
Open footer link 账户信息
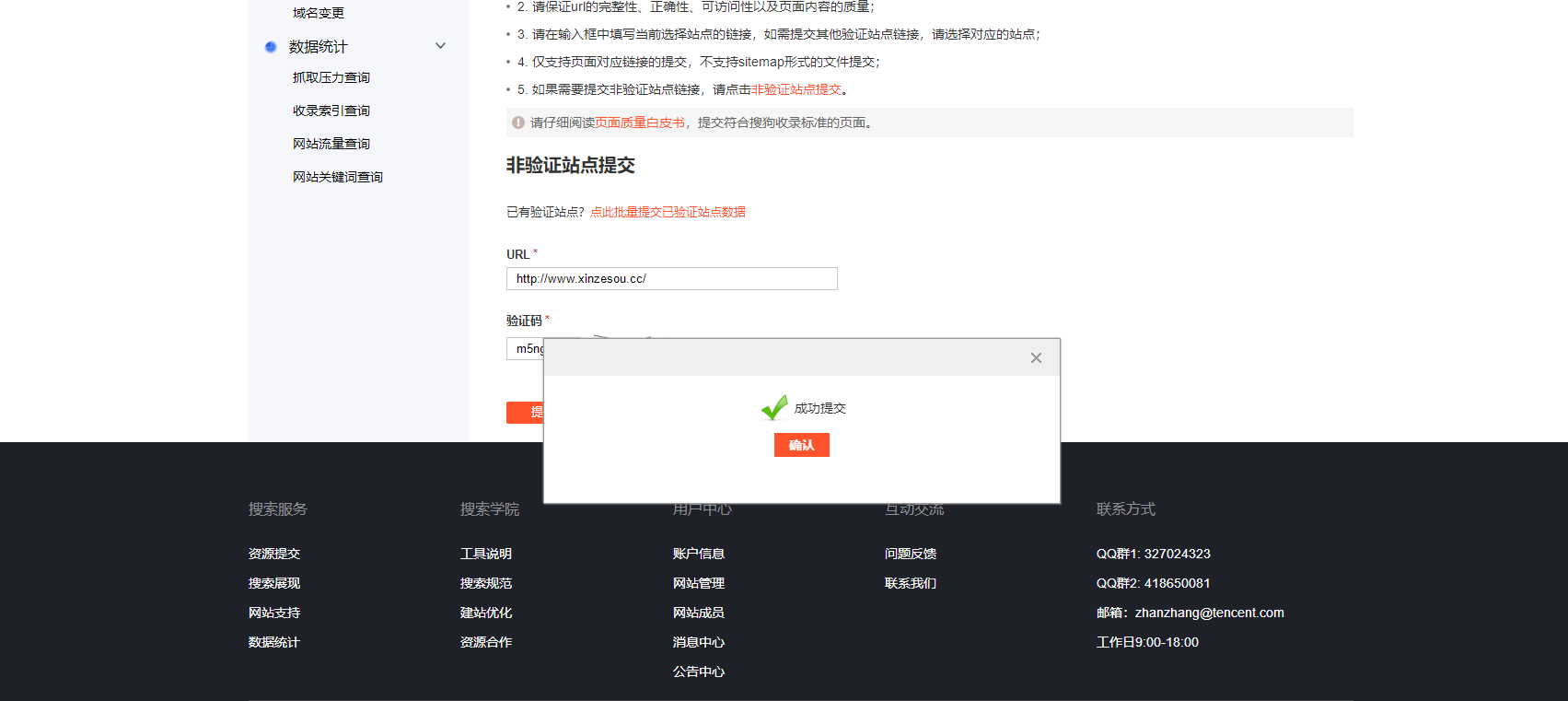(x=699, y=554)
